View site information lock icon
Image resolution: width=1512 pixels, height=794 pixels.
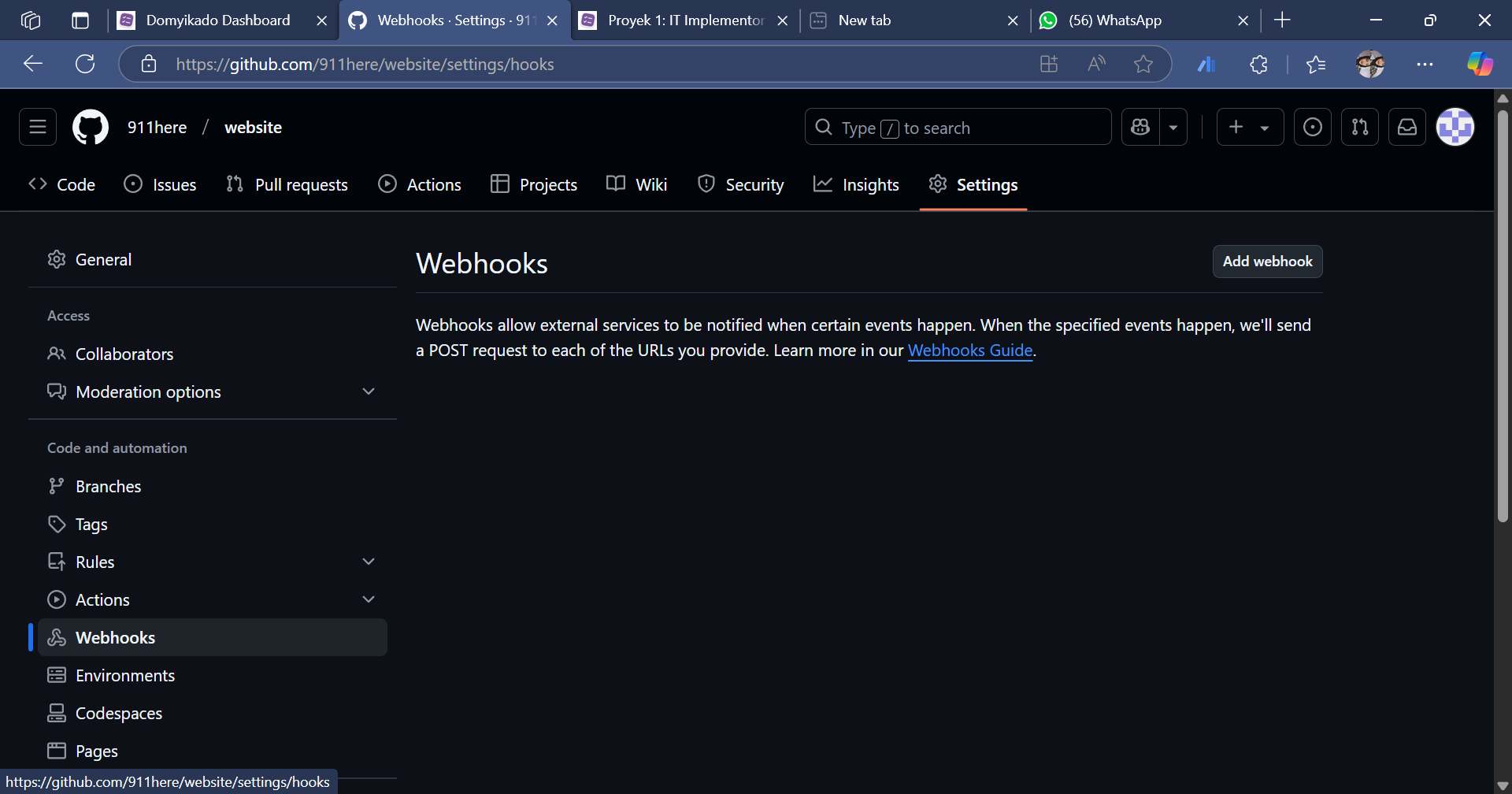(149, 64)
